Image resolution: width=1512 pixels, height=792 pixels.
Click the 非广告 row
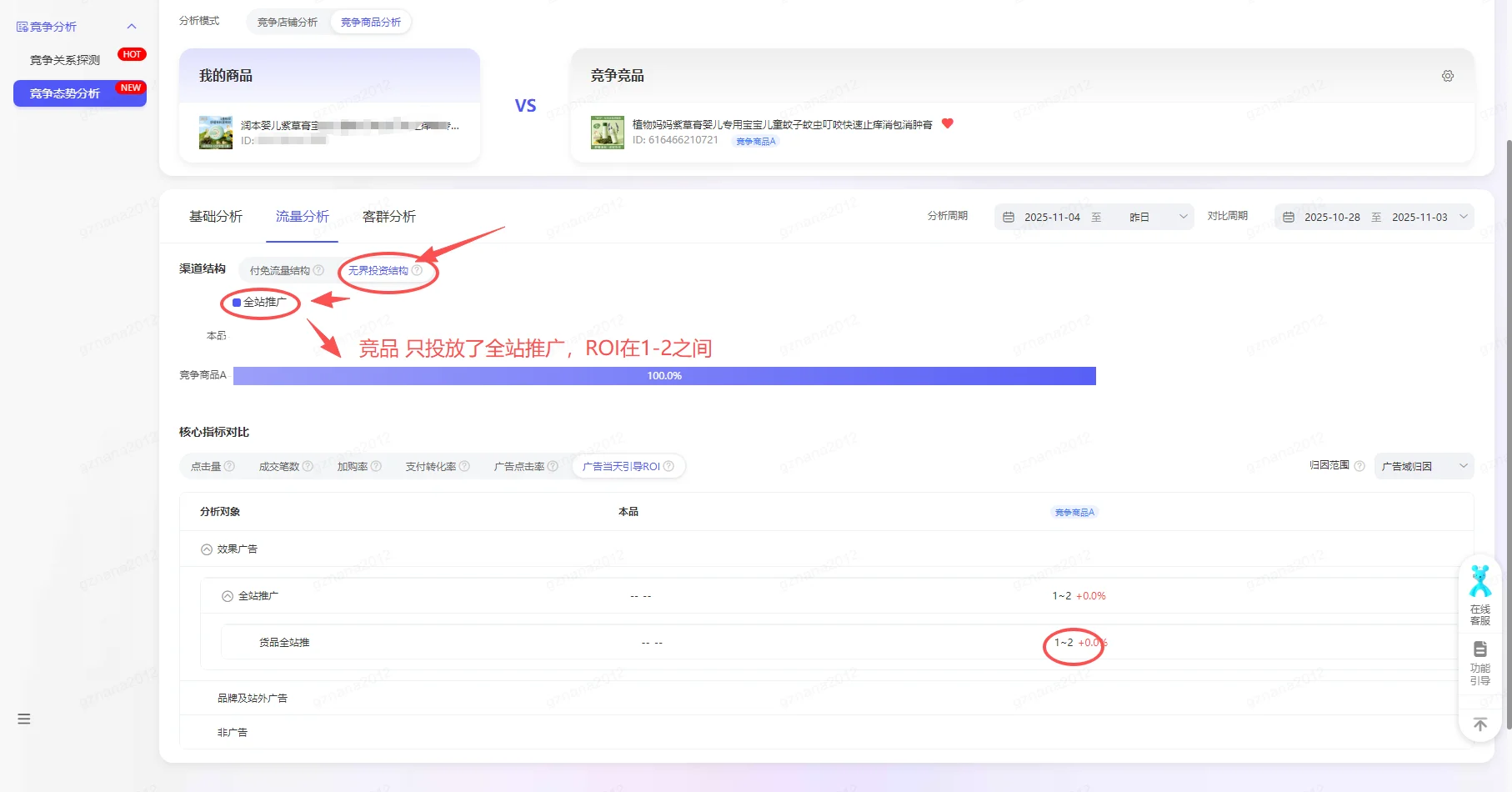pyautogui.click(x=826, y=733)
